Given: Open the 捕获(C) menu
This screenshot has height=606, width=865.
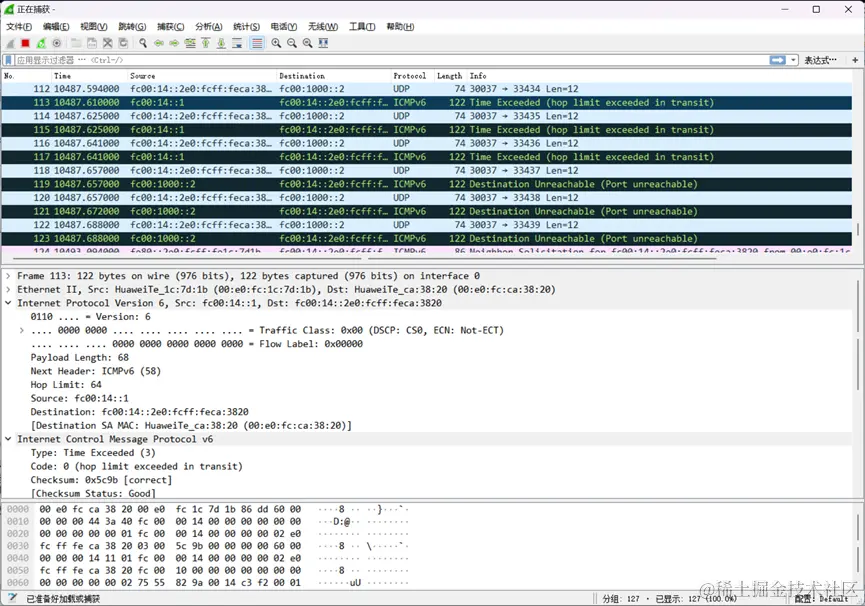Looking at the screenshot, I should [170, 26].
